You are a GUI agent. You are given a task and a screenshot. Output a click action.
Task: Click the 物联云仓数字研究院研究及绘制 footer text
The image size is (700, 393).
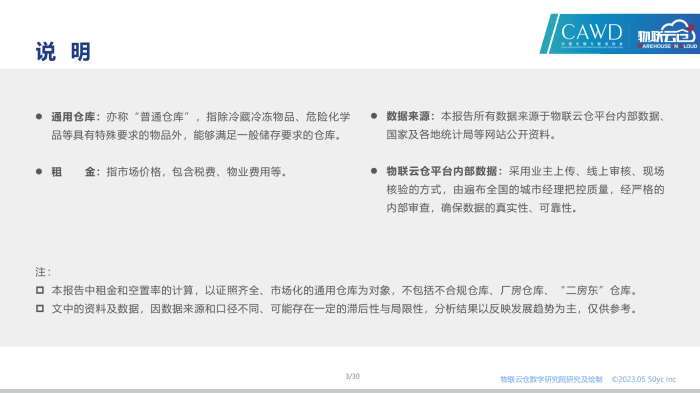(x=551, y=380)
